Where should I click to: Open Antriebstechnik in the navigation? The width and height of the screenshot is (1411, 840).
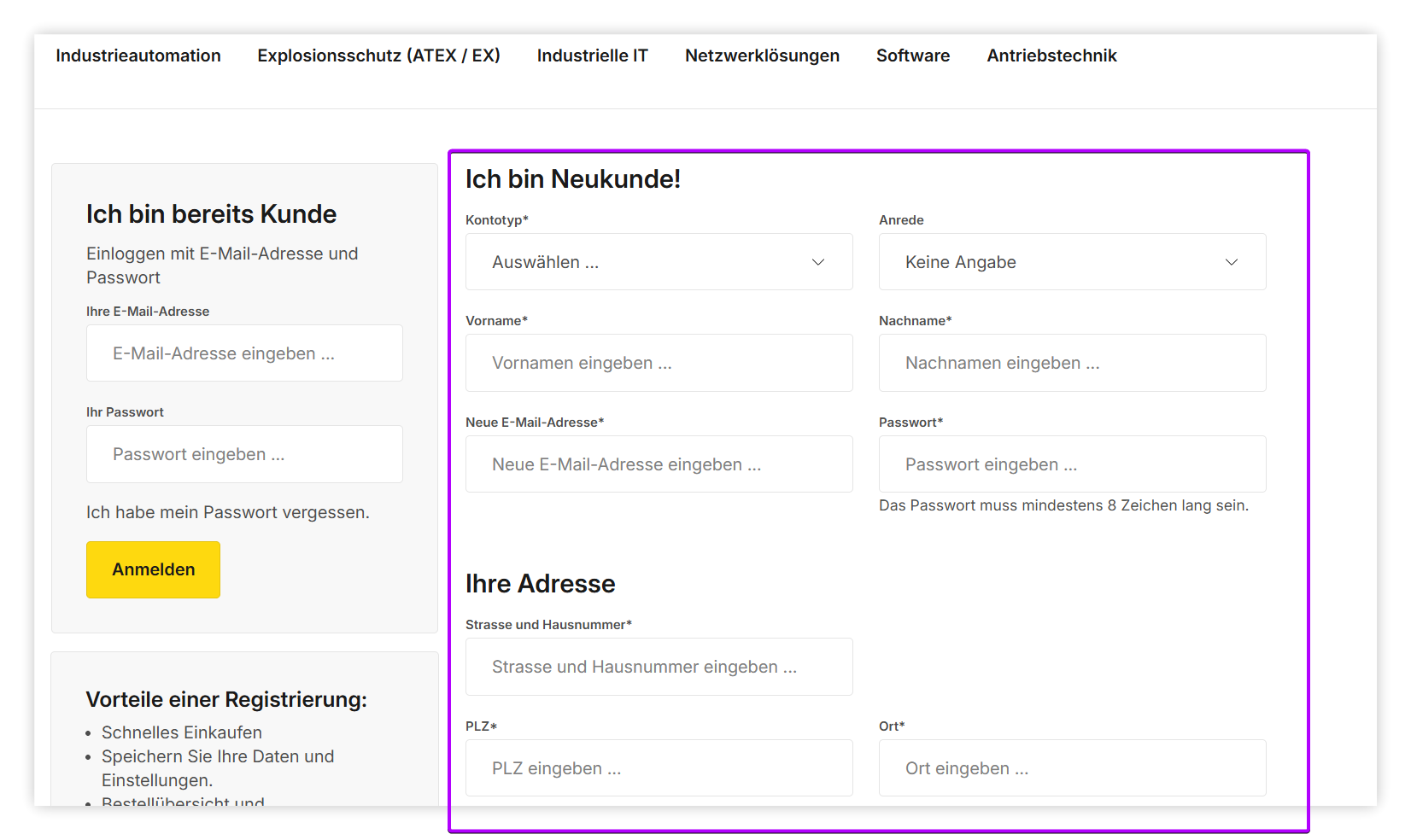tap(1051, 55)
